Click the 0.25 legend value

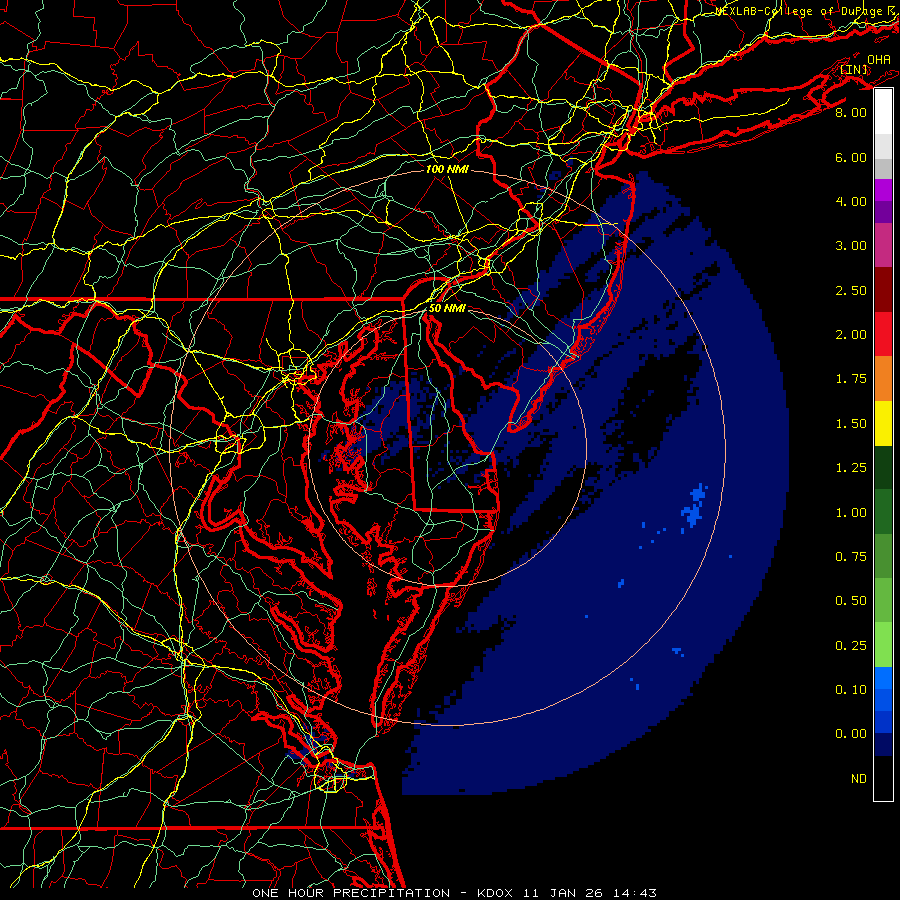coord(851,646)
